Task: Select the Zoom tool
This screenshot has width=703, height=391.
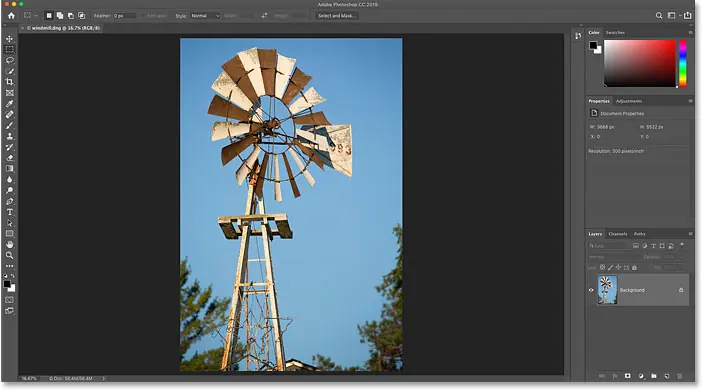Action: point(9,255)
